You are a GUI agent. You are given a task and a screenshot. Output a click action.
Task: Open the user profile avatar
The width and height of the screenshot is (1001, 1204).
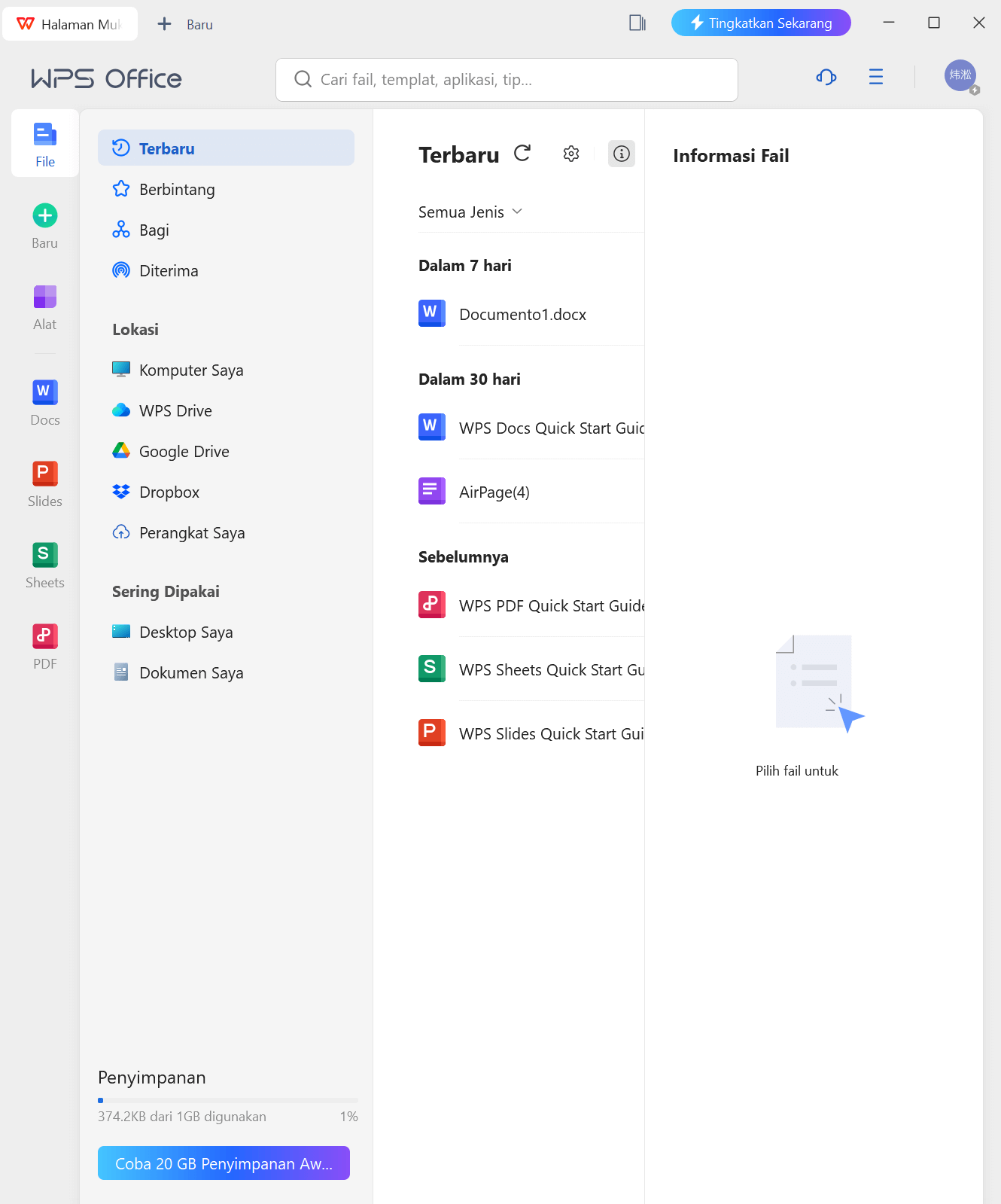(x=960, y=76)
